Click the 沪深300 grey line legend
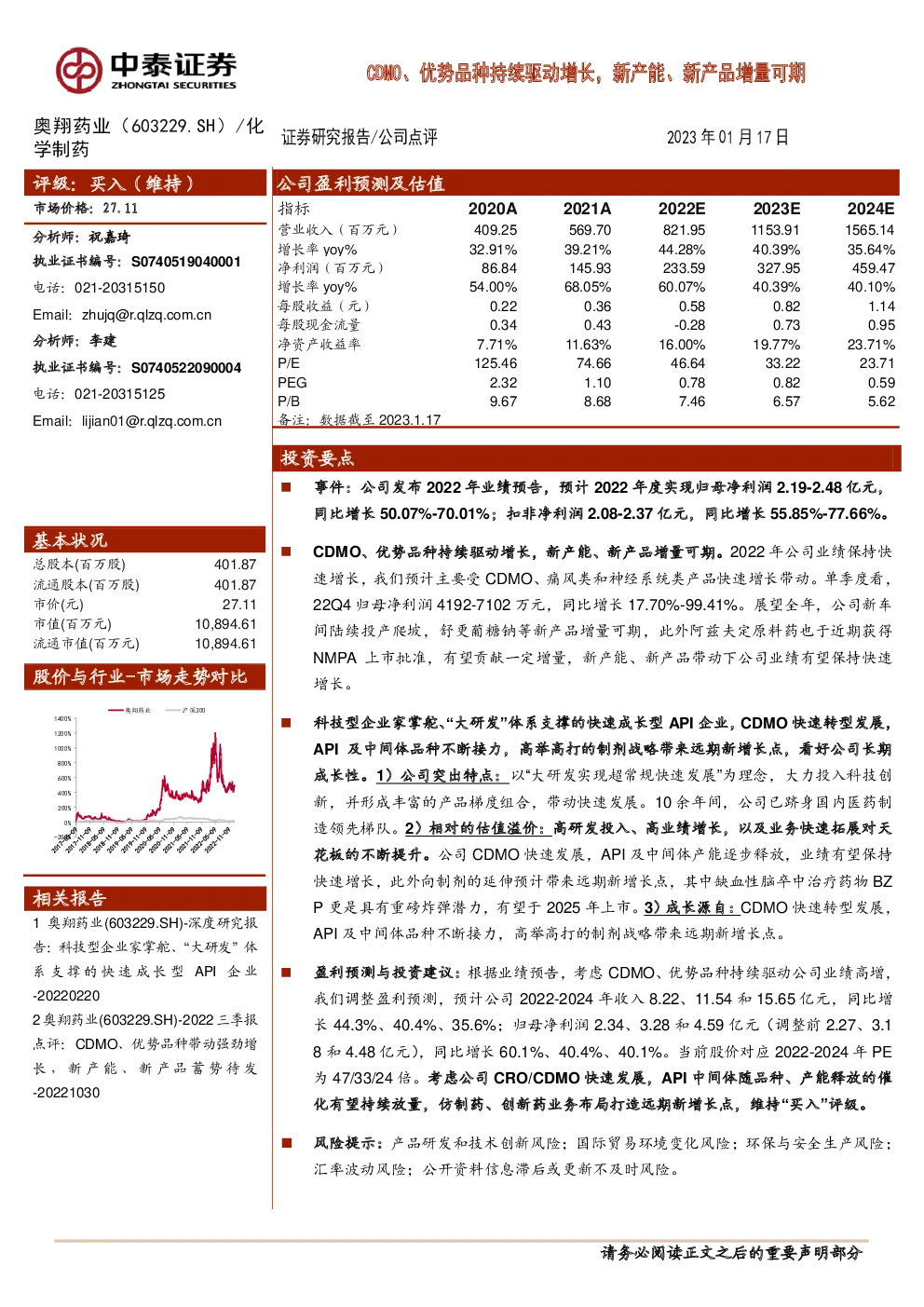This screenshot has width=924, height=1307. [185, 710]
